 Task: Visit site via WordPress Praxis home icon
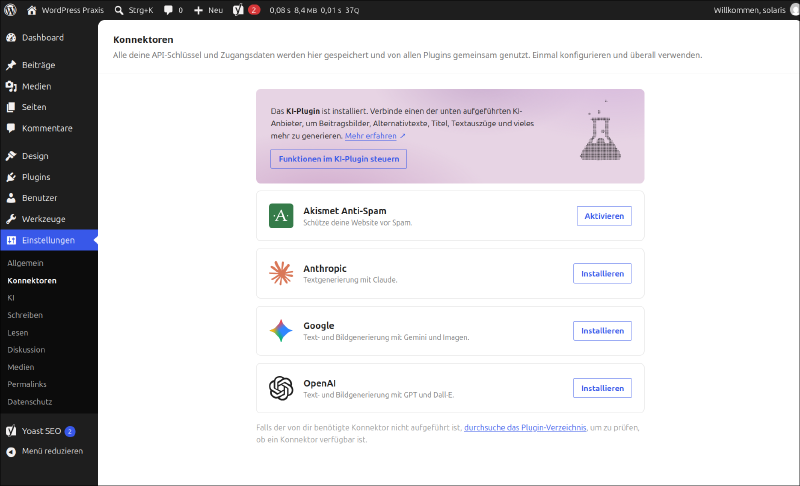pyautogui.click(x=32, y=10)
